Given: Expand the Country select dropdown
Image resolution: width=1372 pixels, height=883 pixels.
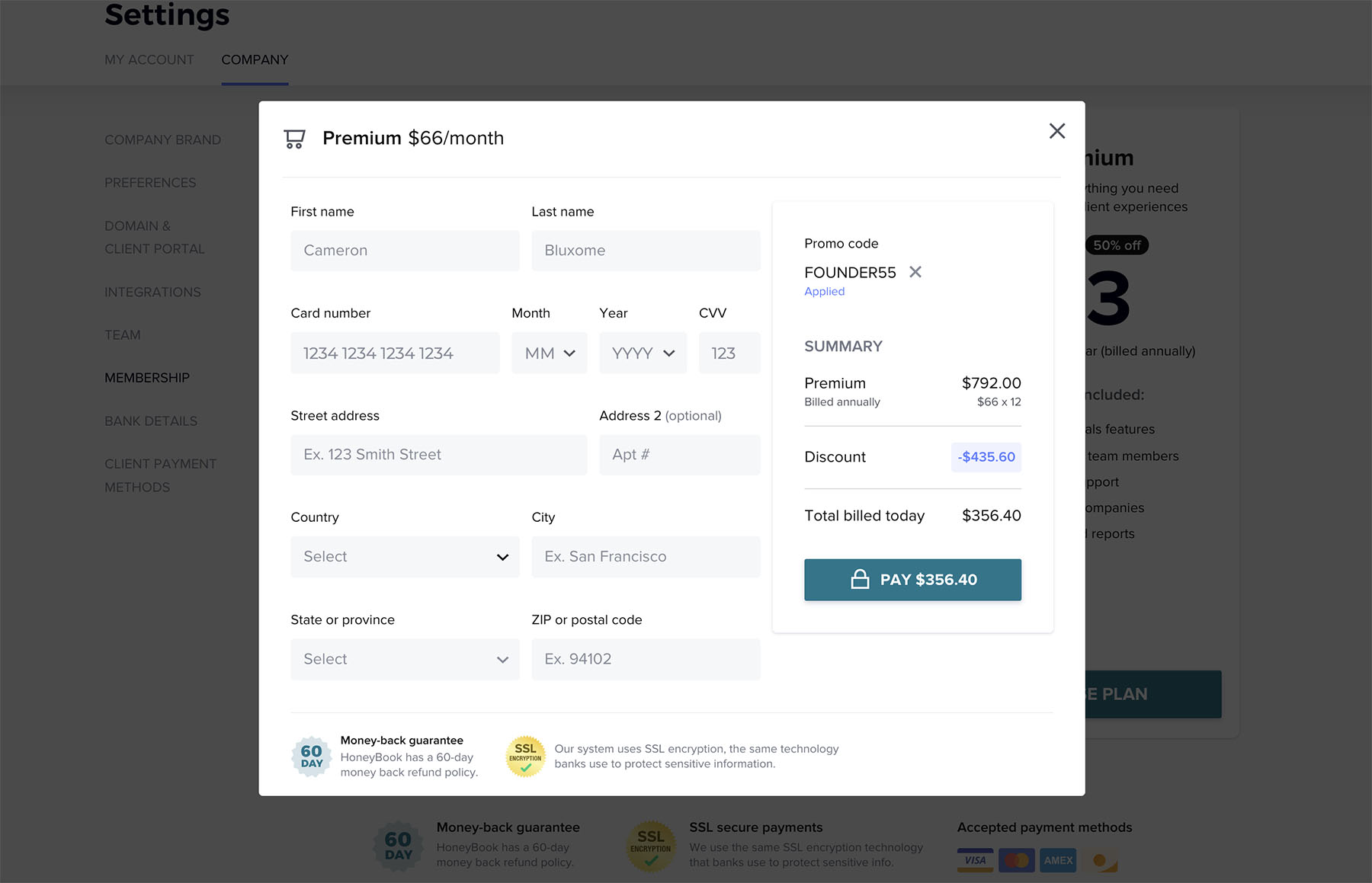Looking at the screenshot, I should click(404, 556).
